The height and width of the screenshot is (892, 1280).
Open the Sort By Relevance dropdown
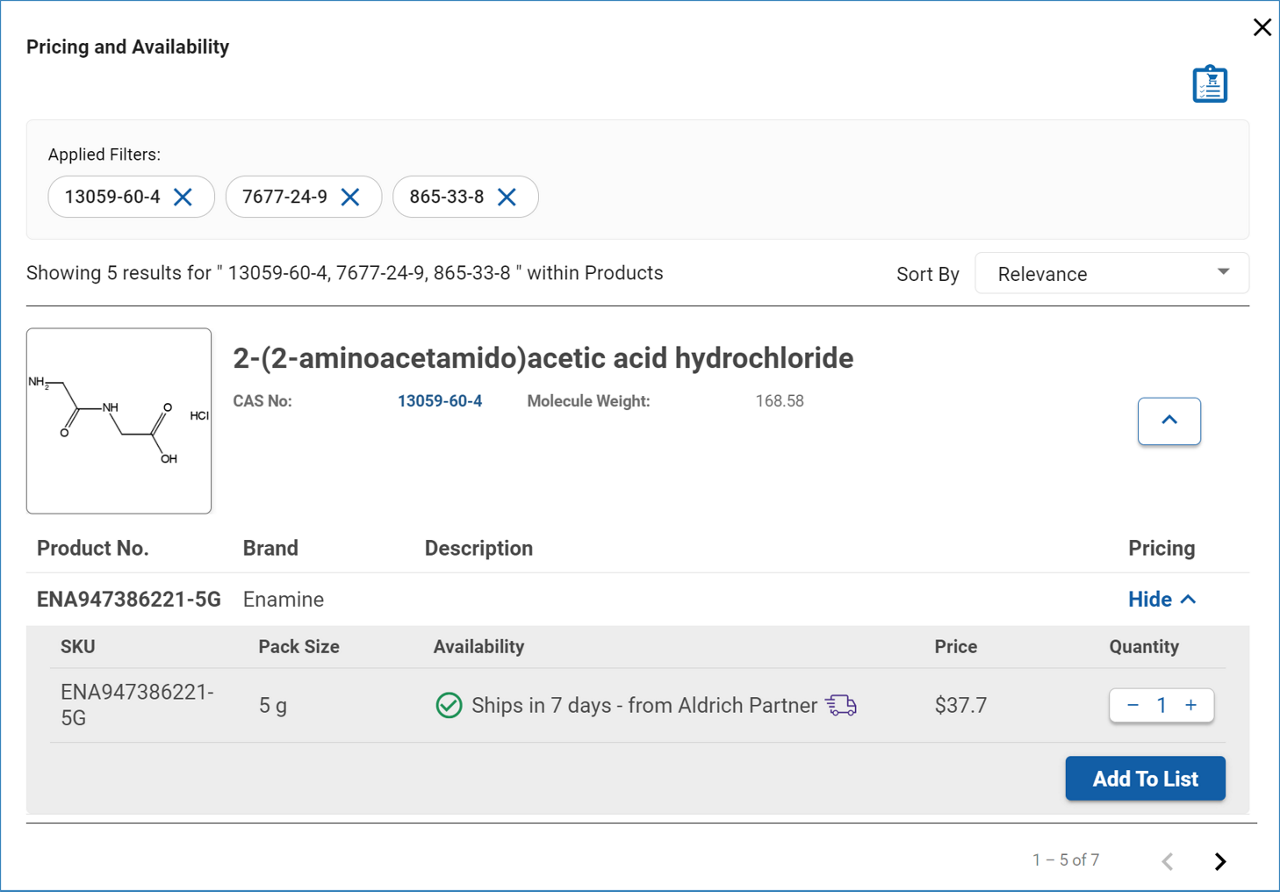tap(1111, 273)
